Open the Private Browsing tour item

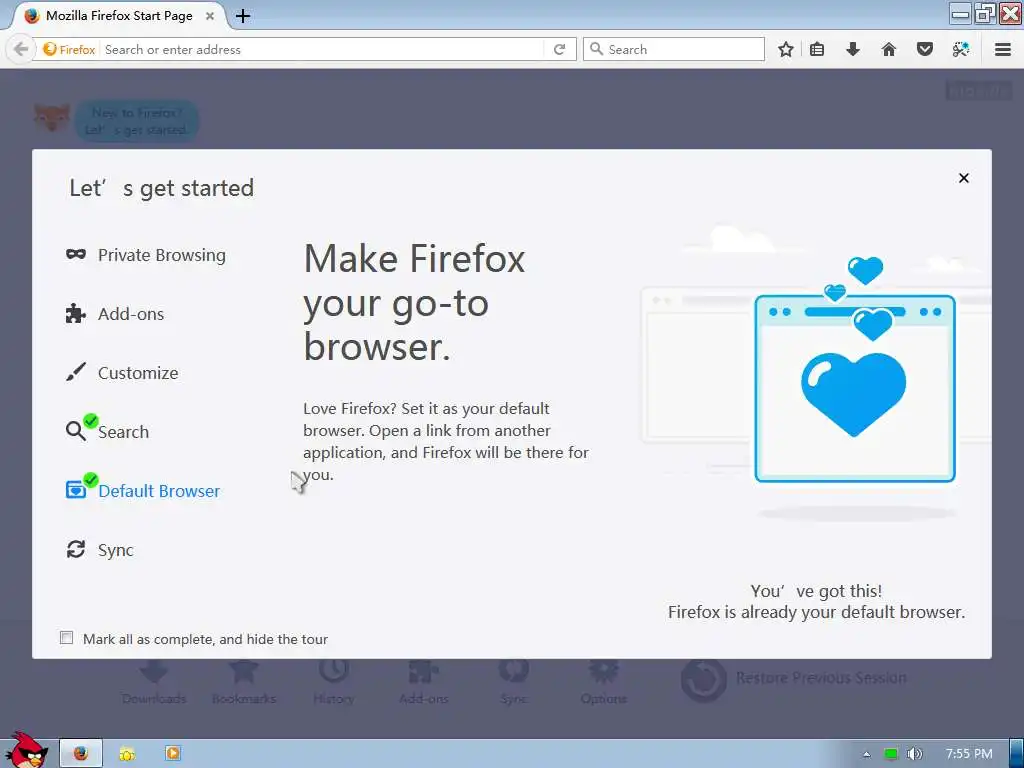pos(146,255)
